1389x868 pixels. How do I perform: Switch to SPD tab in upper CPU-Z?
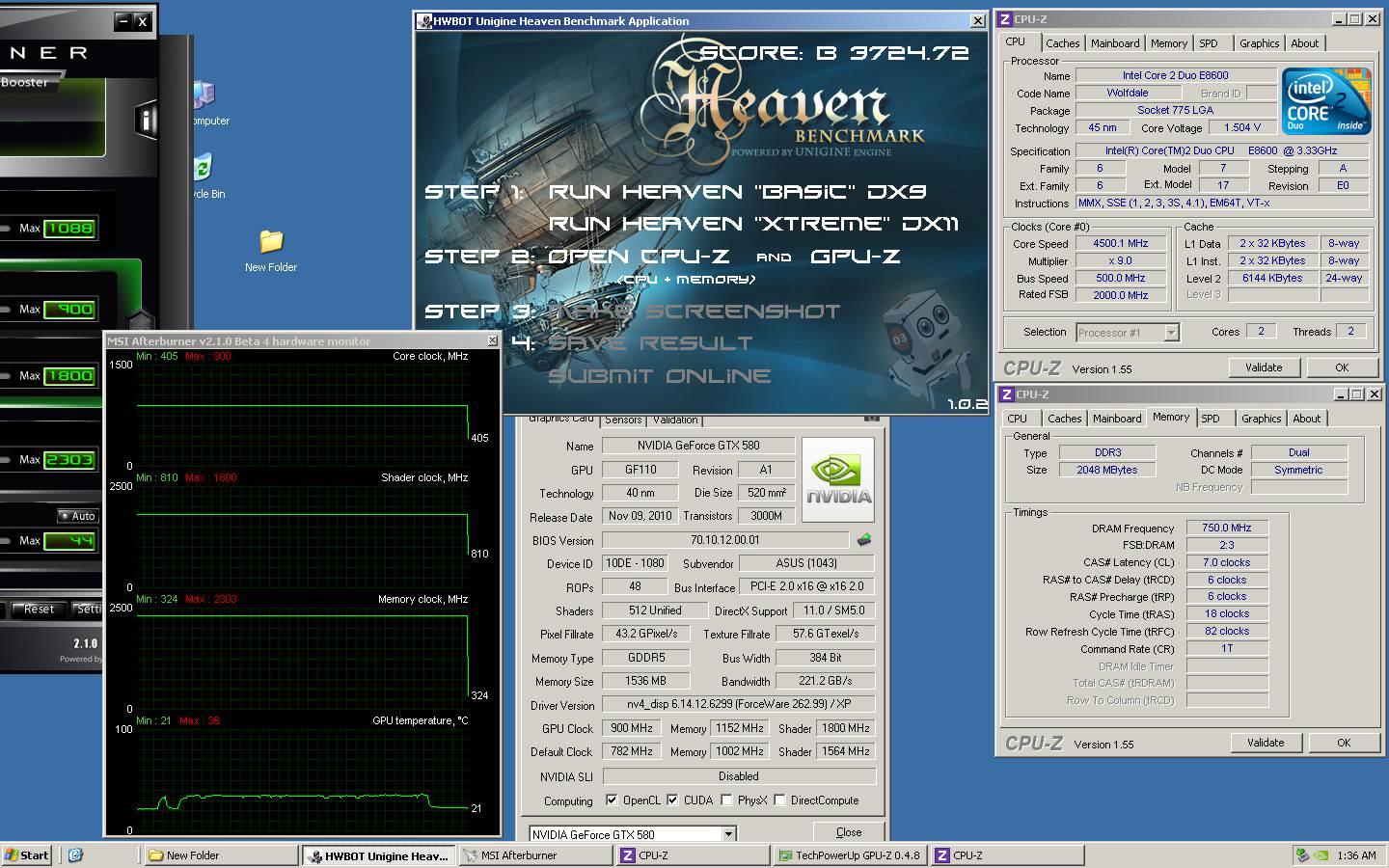pos(1209,43)
